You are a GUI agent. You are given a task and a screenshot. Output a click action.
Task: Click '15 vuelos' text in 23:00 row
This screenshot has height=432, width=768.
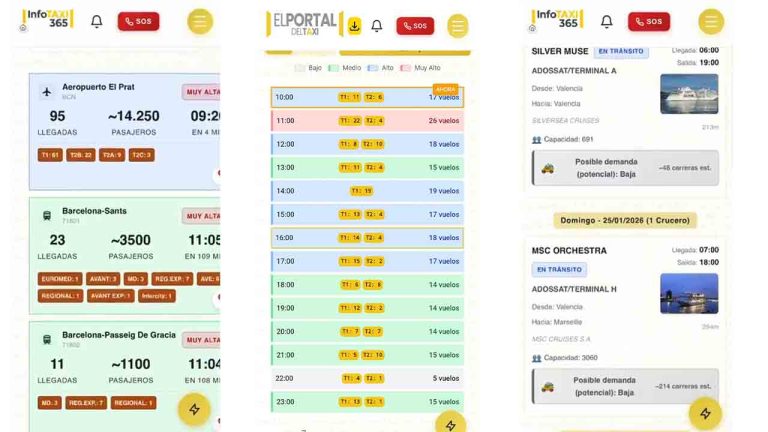(x=444, y=402)
